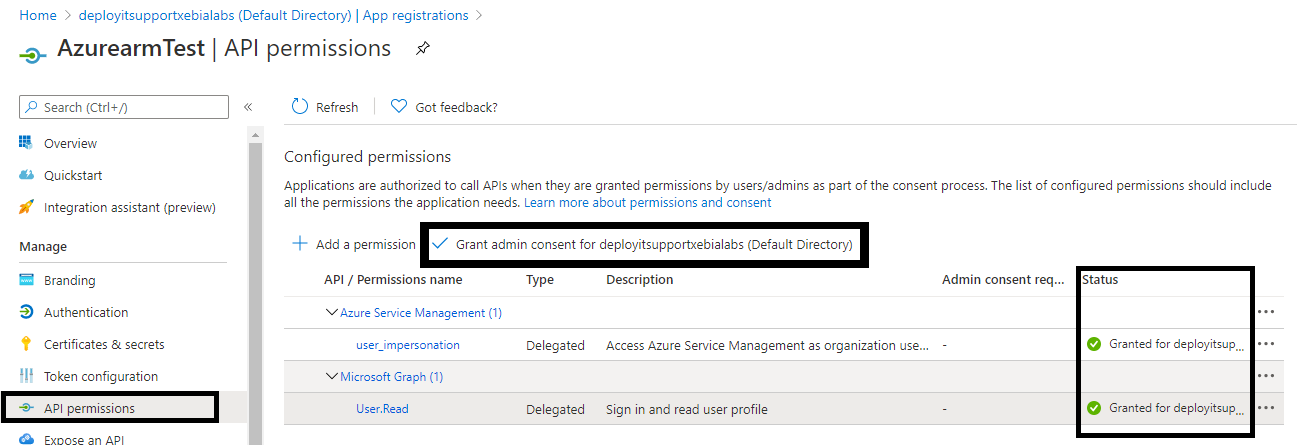Open more options for the User.Read row
The height and width of the screenshot is (445, 1297).
[x=1266, y=408]
